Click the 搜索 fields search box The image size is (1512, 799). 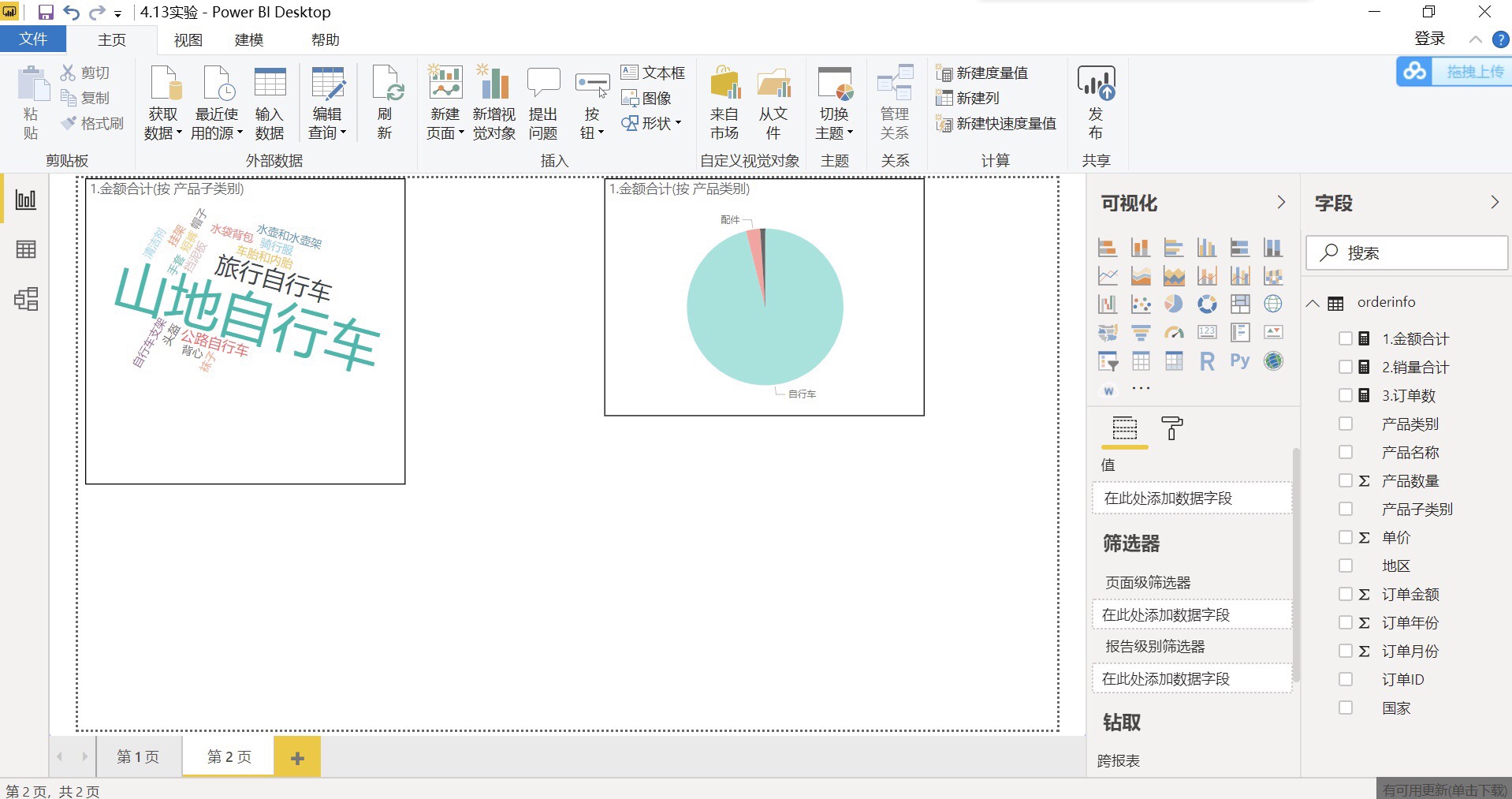[x=1407, y=253]
